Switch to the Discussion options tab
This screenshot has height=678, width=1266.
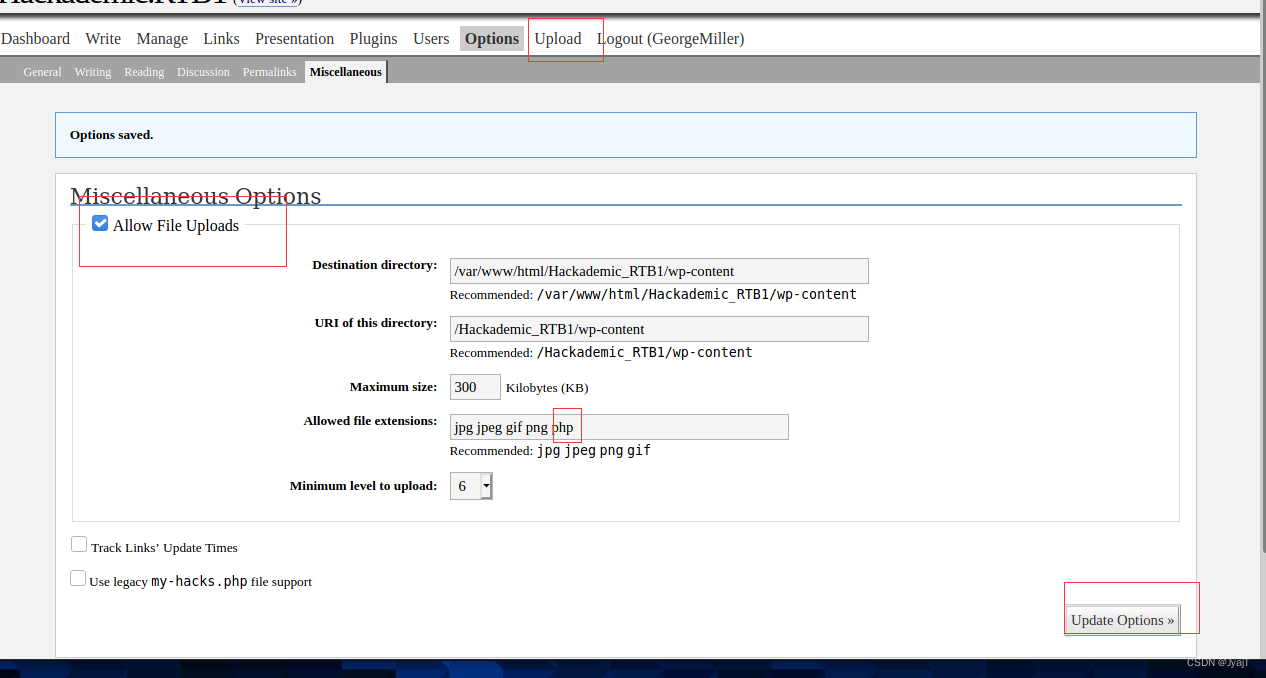203,71
